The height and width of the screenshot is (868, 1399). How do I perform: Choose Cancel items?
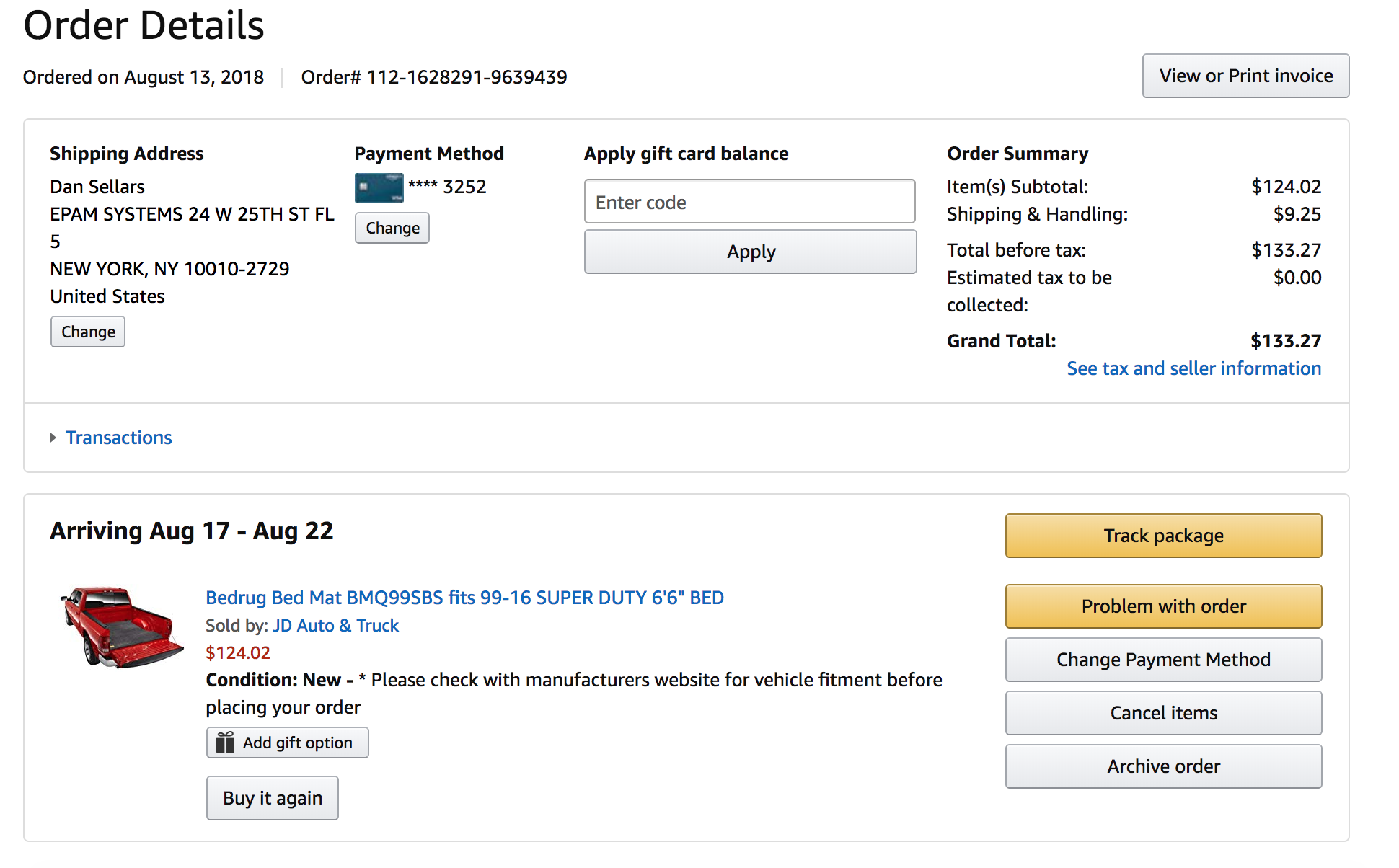[x=1163, y=713]
